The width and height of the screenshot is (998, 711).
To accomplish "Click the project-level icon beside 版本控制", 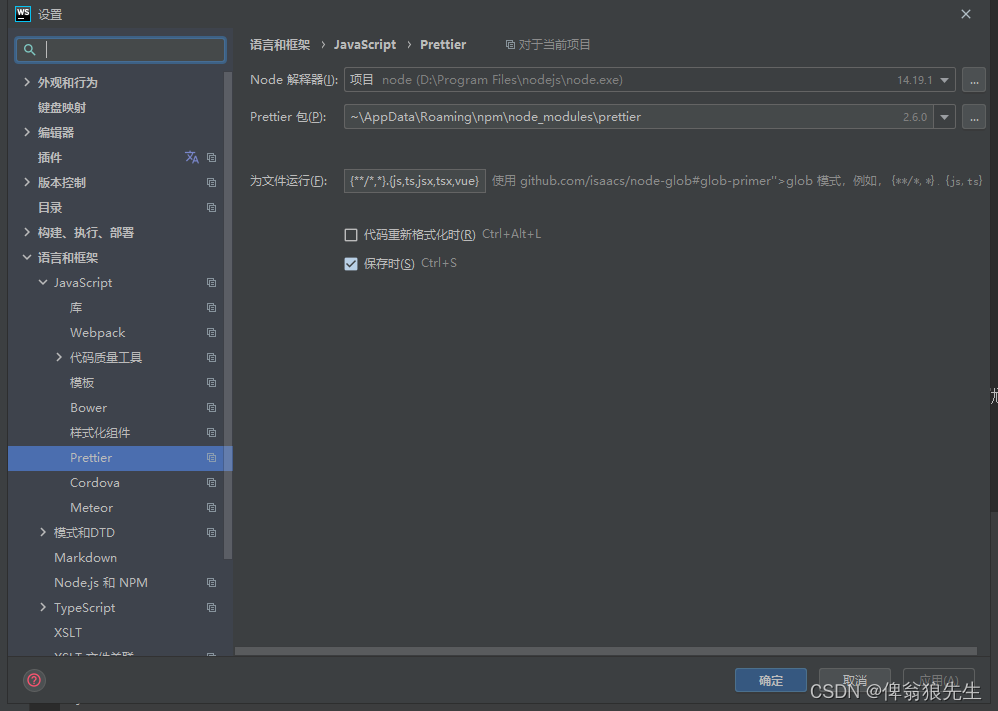I will [x=211, y=183].
